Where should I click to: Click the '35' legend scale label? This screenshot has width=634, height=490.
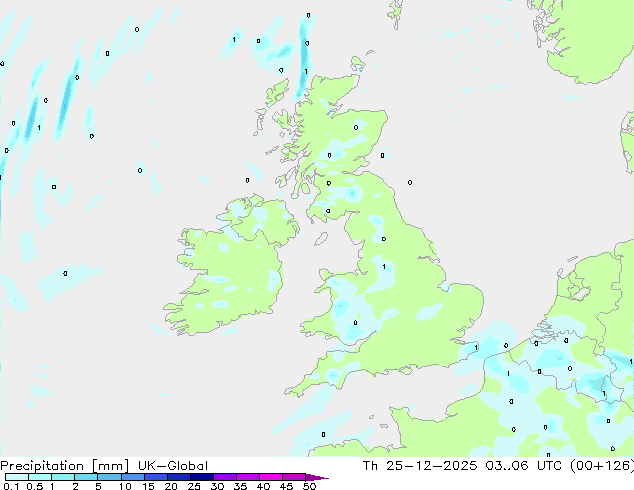coord(240,486)
